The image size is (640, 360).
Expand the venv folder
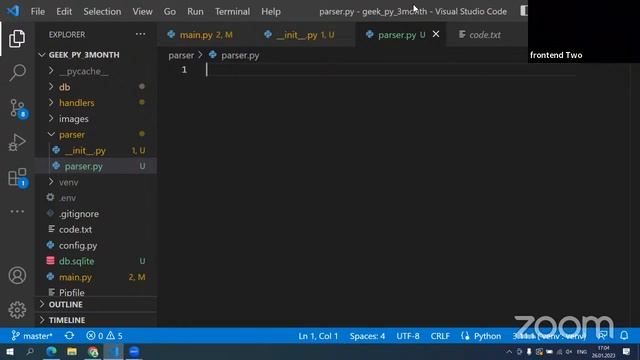(68, 182)
